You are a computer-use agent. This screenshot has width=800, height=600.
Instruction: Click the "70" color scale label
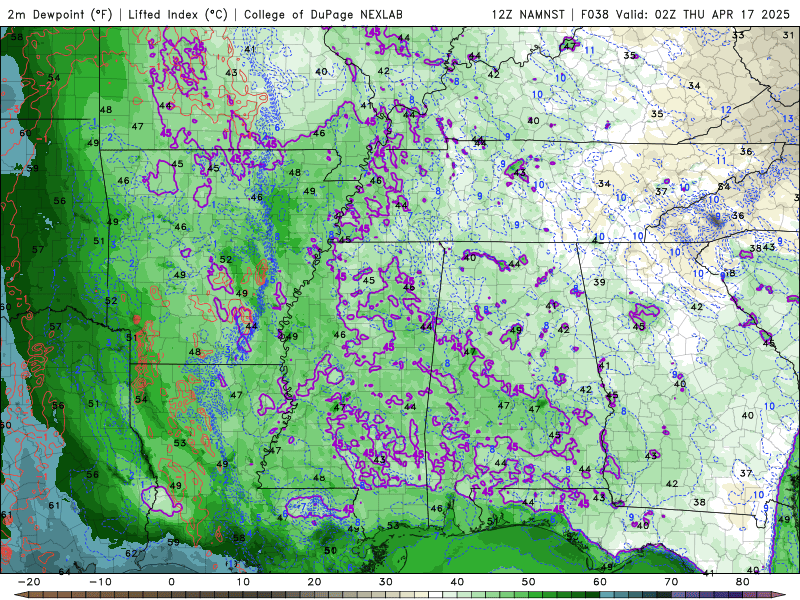coord(671,582)
